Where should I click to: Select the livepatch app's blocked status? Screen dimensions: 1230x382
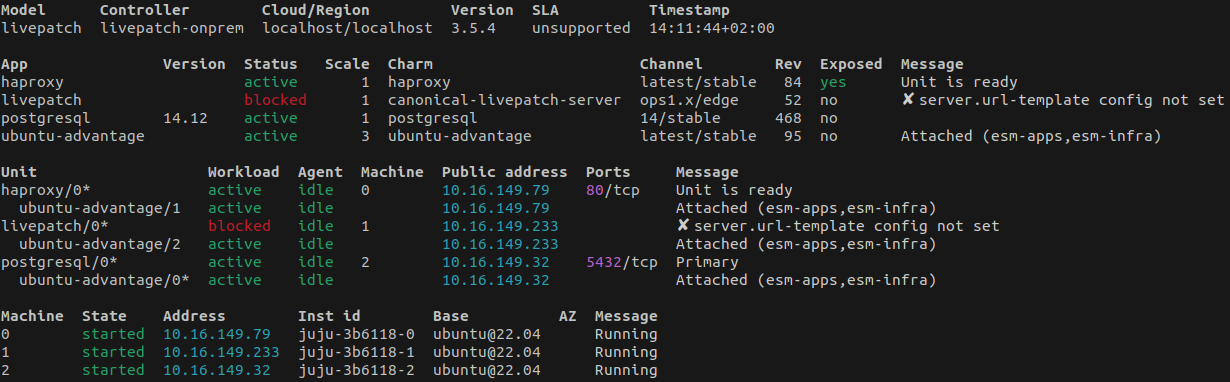pyautogui.click(x=275, y=100)
